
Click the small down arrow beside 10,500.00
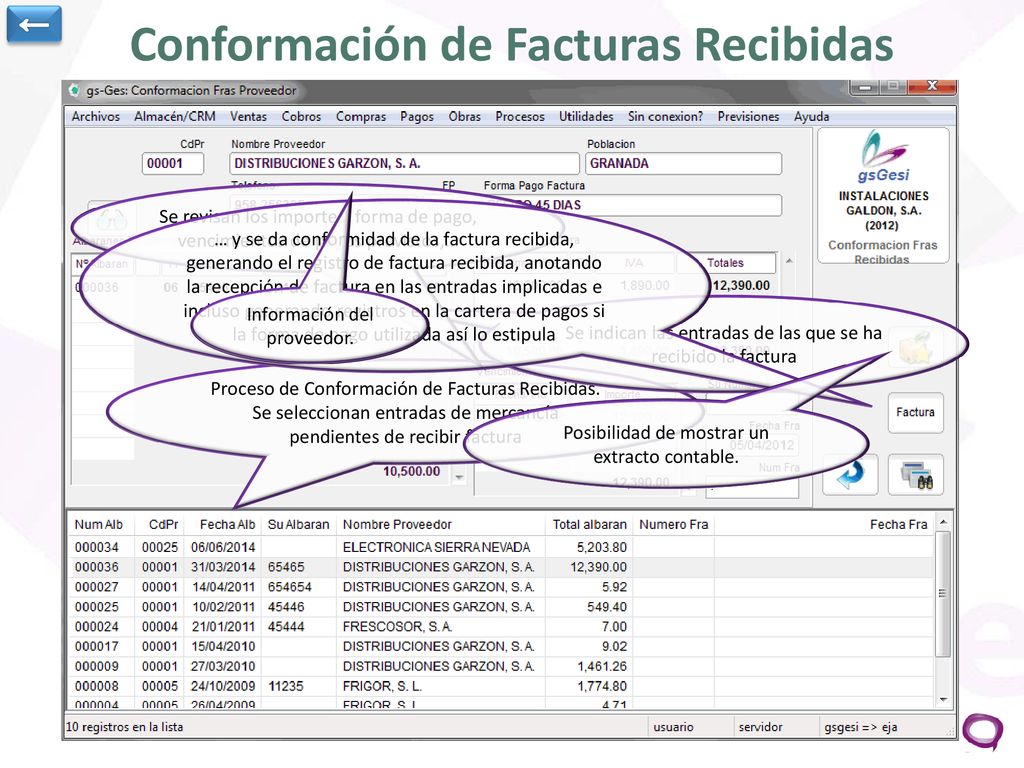459,477
